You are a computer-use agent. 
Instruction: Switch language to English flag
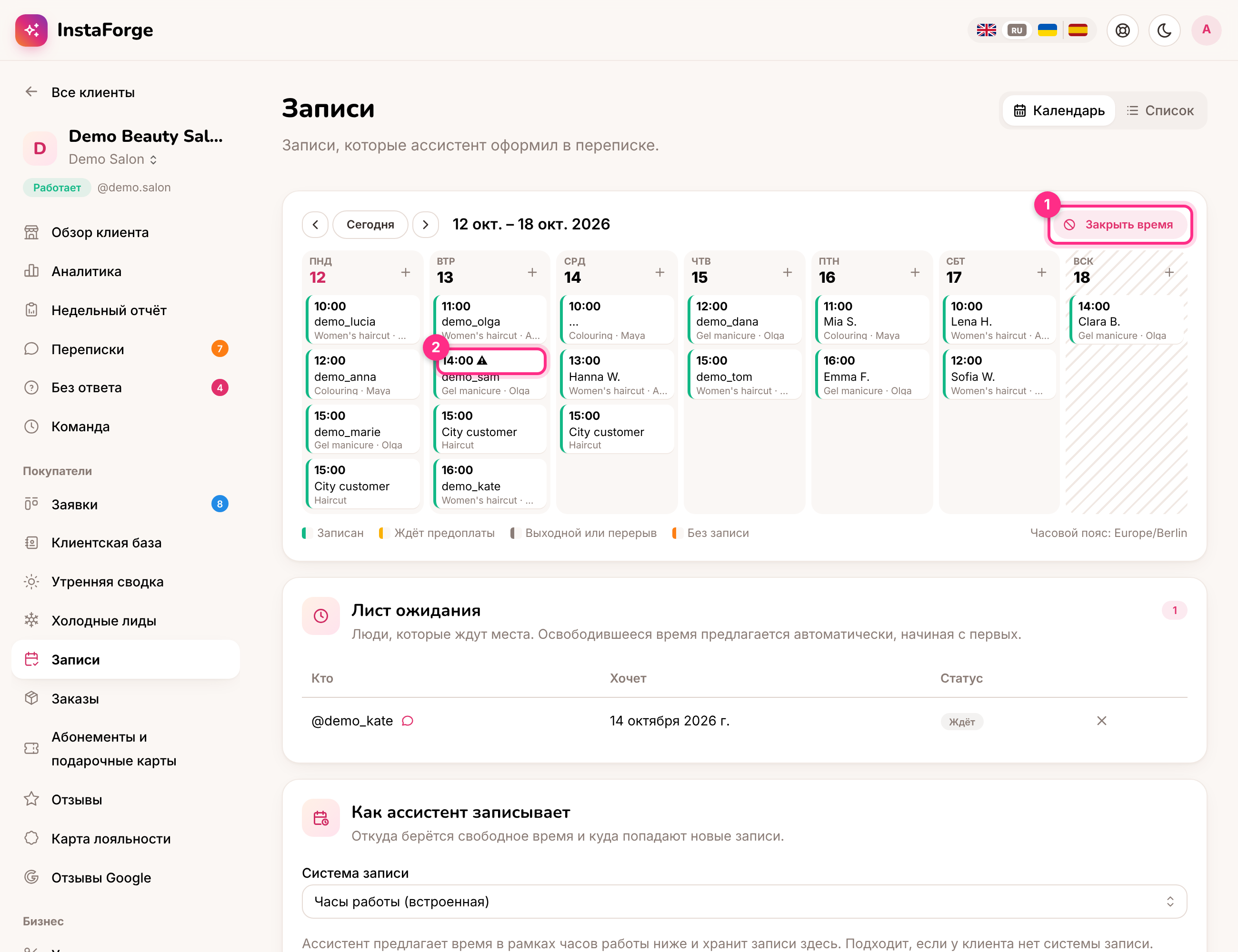pyautogui.click(x=986, y=30)
